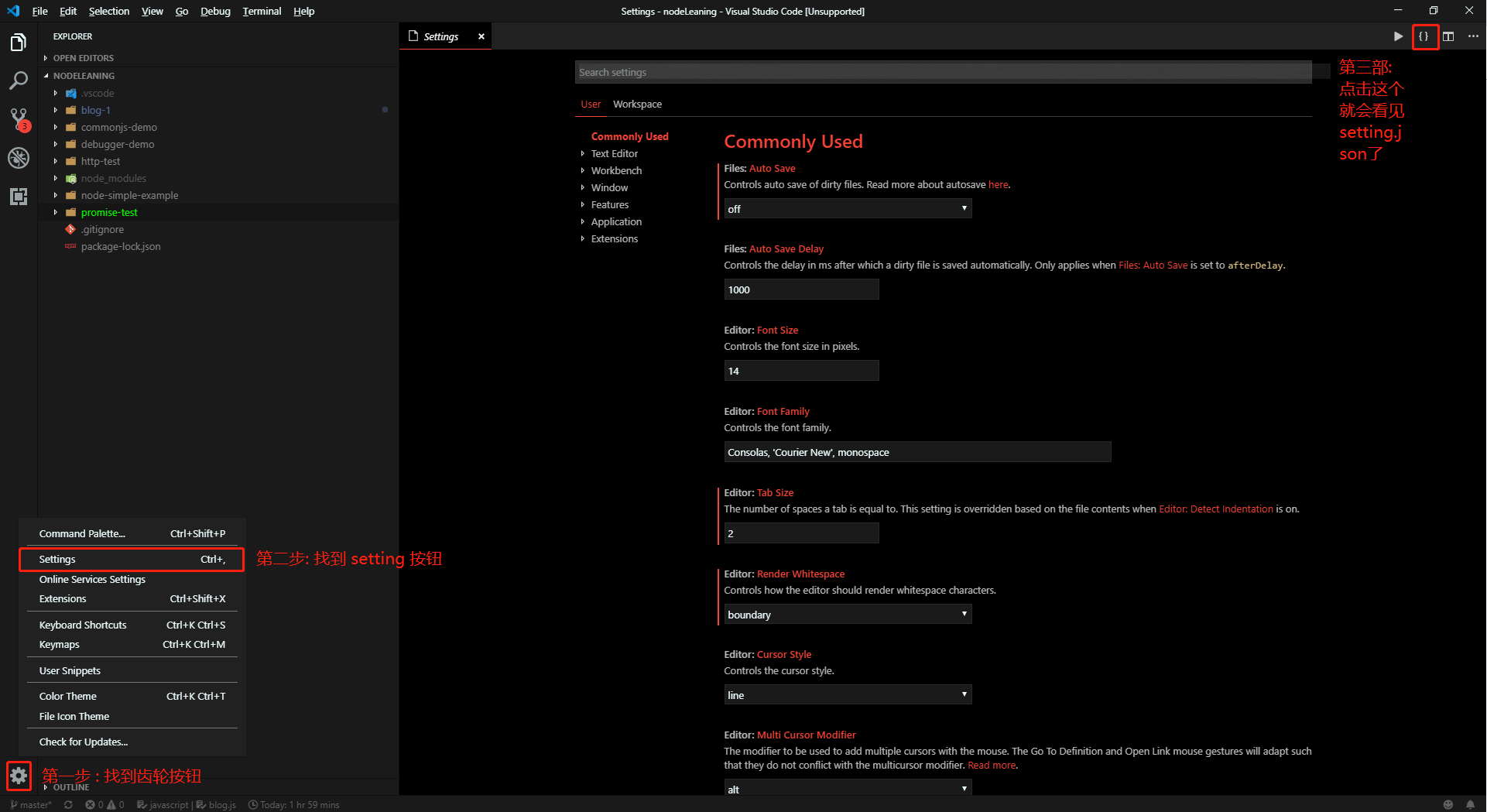Expand the .vscode folder
Screen dimensions: 1487x812
[56, 93]
